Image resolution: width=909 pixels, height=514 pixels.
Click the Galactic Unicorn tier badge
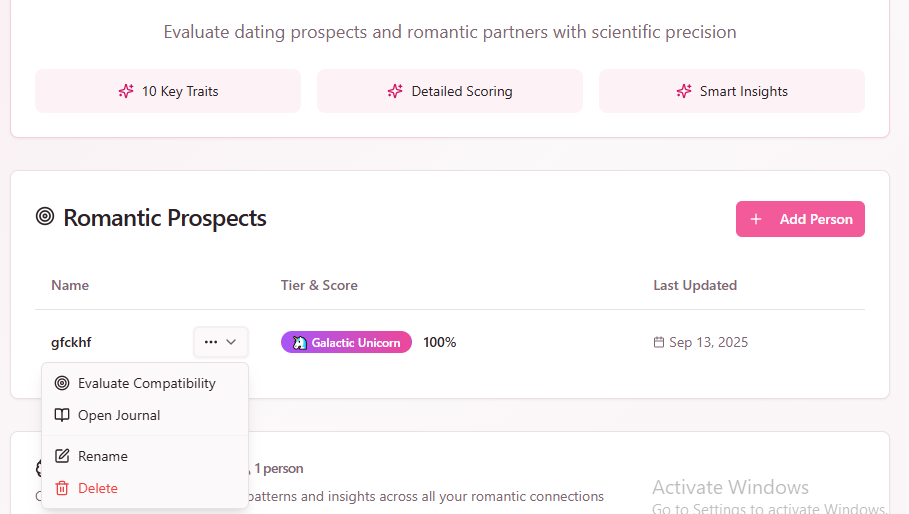(346, 342)
